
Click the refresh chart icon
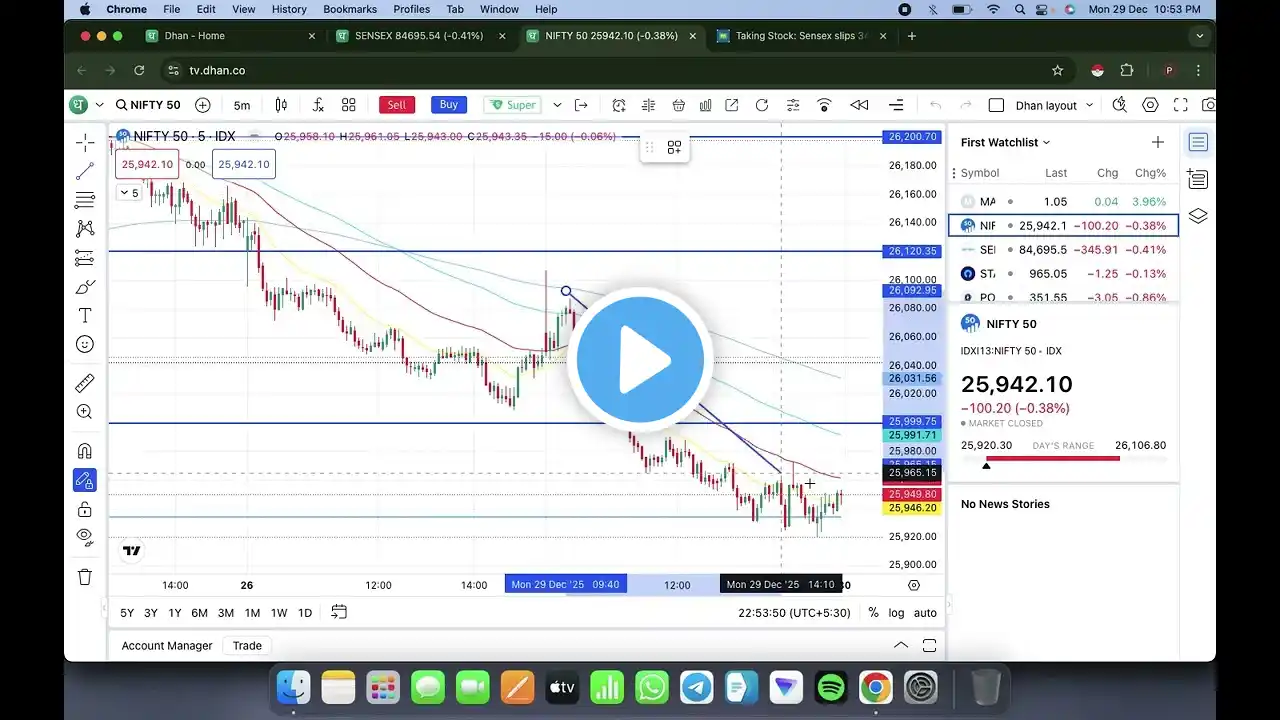point(762,105)
